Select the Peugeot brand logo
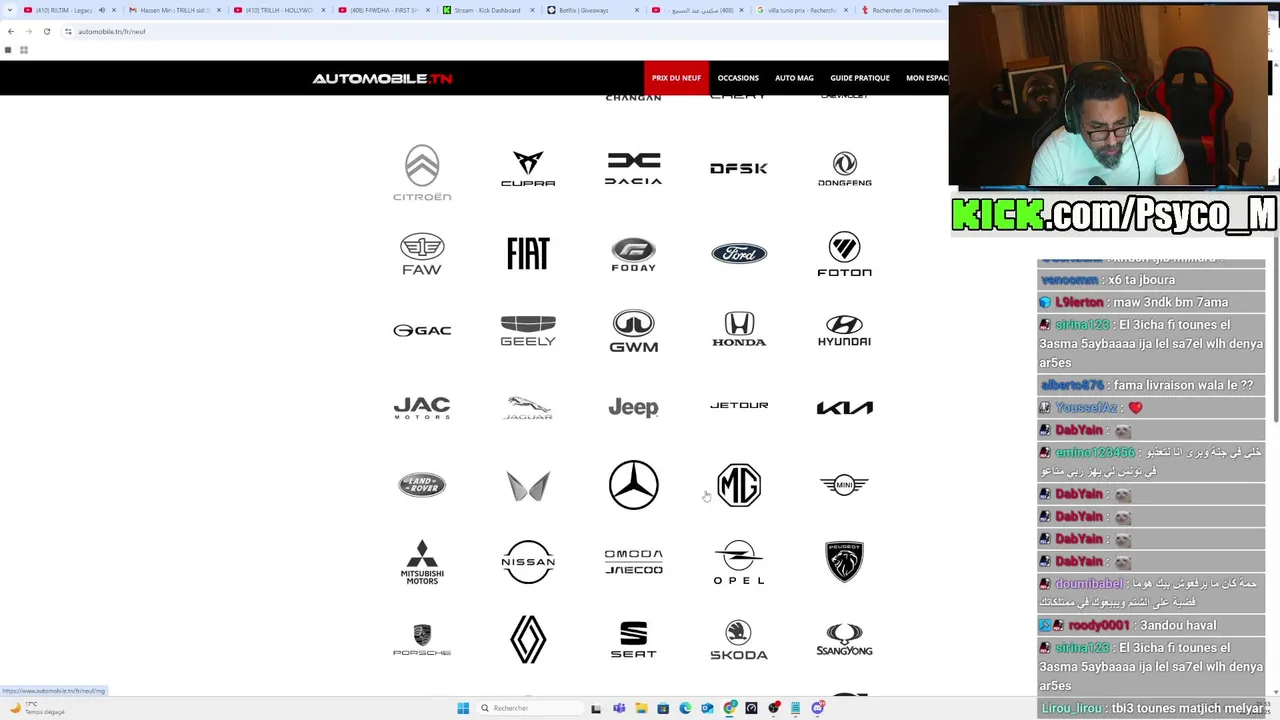The width and height of the screenshot is (1280, 720). pyautogui.click(x=845, y=562)
